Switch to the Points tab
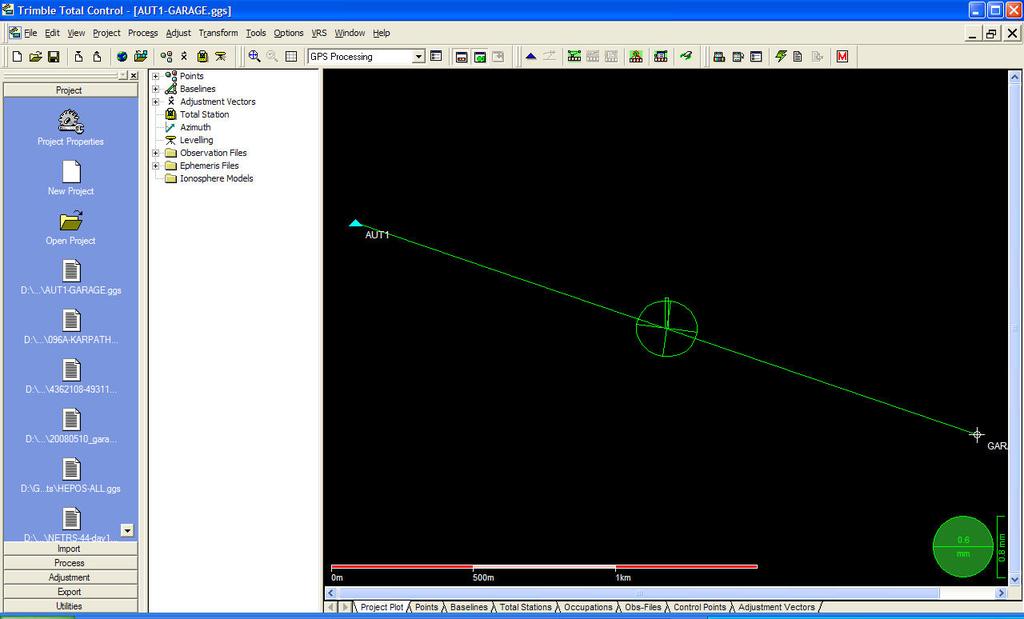The image size is (1024, 619). point(426,607)
